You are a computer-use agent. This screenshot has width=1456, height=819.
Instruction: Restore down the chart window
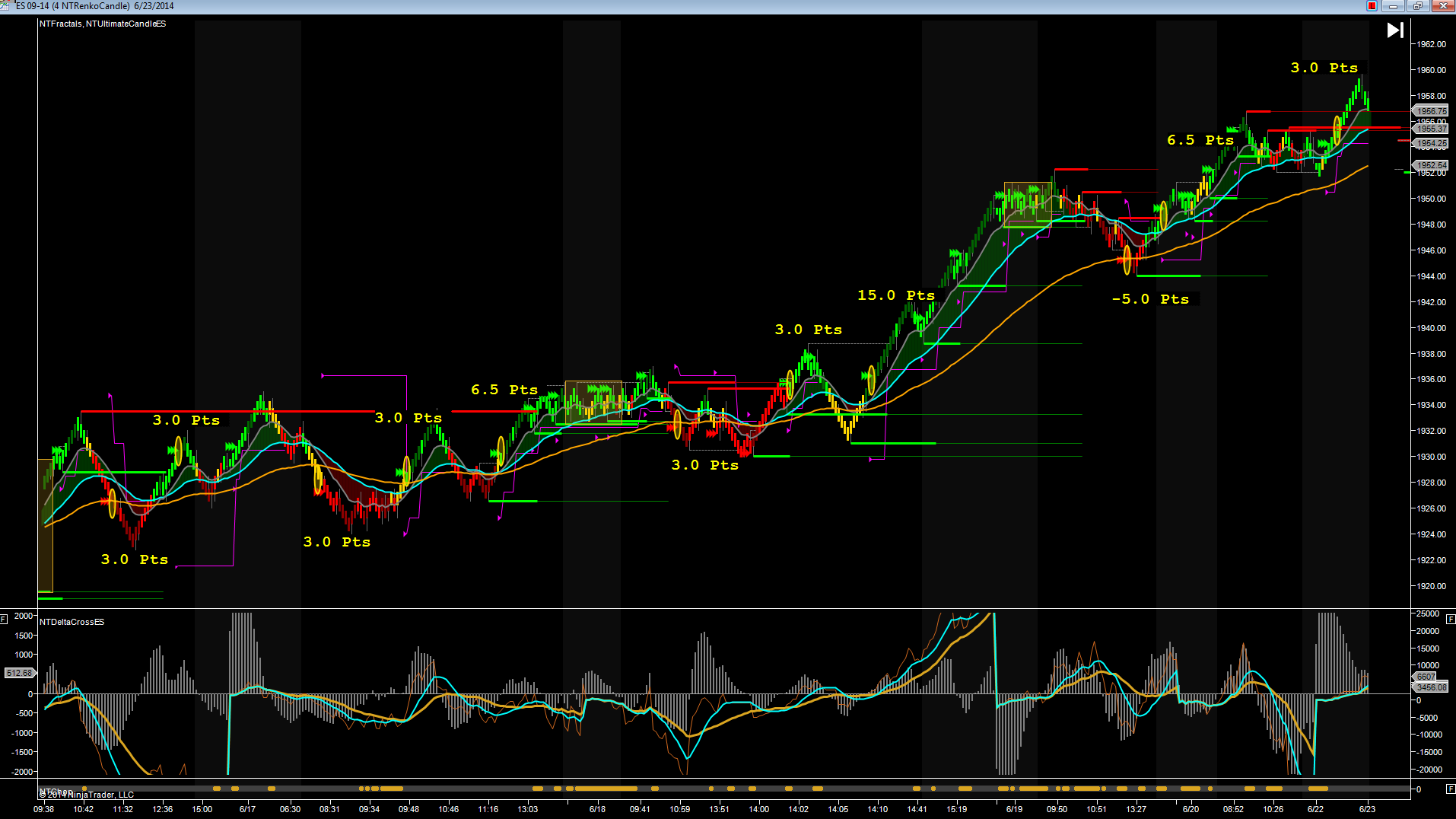(x=1418, y=6)
